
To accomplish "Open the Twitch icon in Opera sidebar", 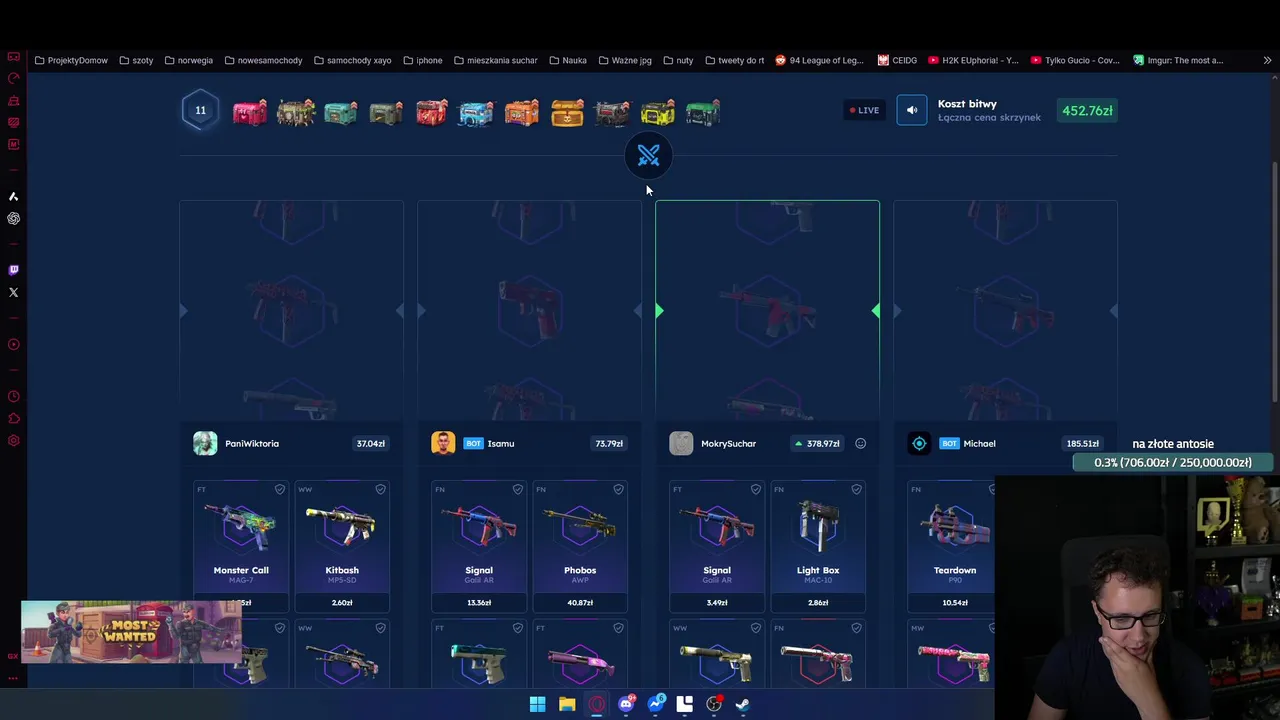I will [13, 270].
